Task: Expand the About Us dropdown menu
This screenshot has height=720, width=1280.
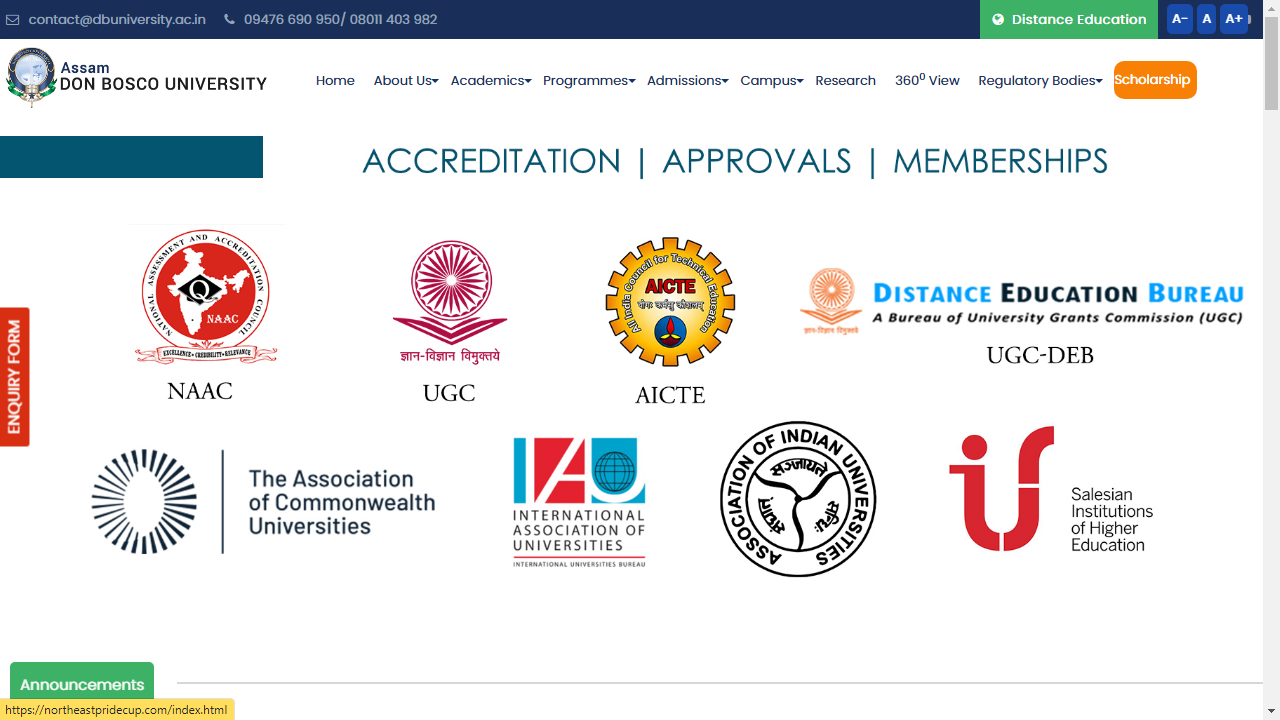Action: [406, 80]
